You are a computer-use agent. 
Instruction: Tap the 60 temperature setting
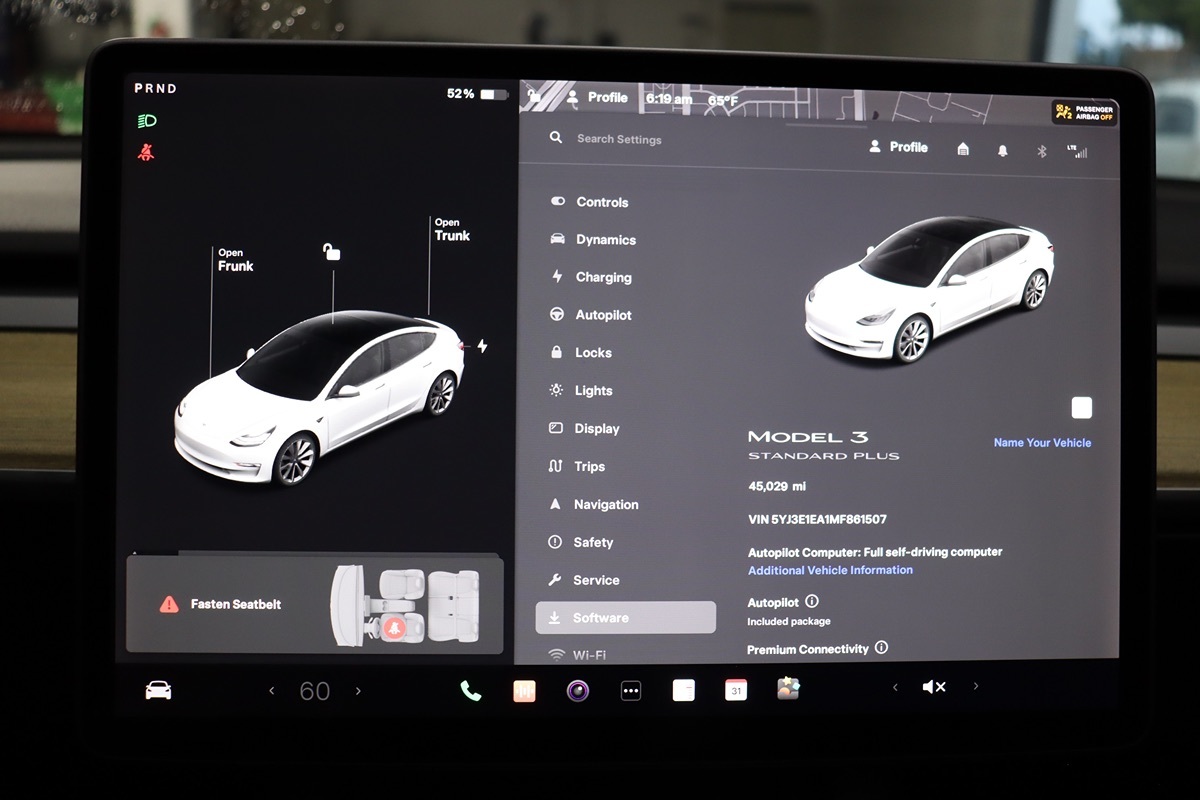315,691
